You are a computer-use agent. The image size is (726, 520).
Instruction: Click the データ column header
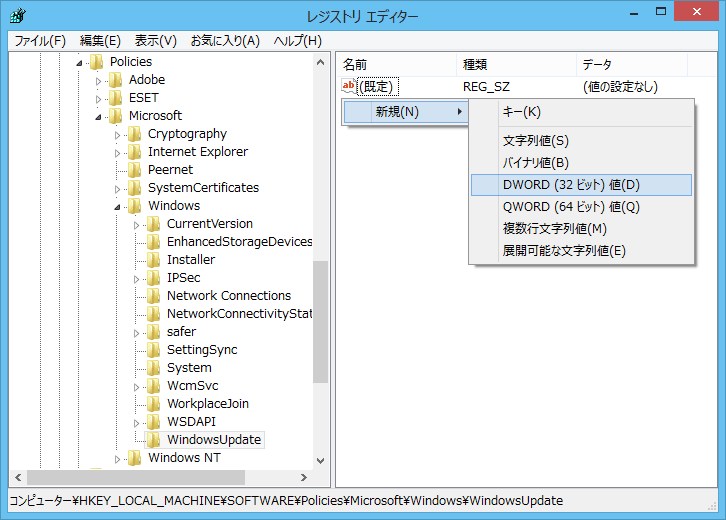pyautogui.click(x=632, y=64)
